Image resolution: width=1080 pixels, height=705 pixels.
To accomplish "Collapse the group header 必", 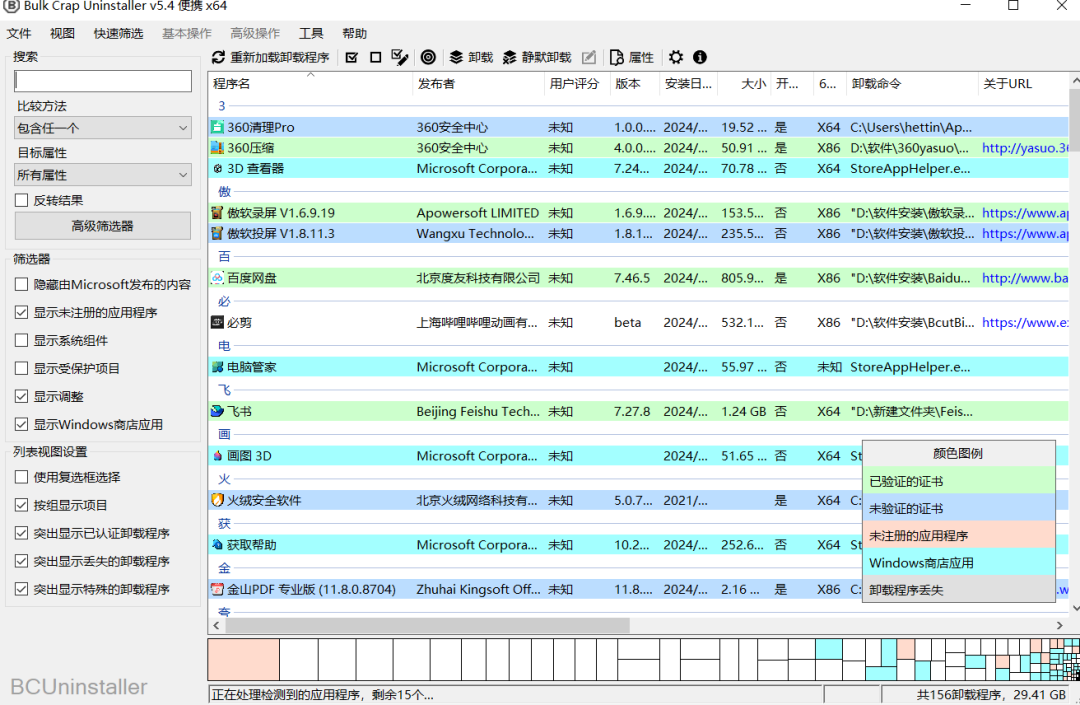I will point(225,301).
